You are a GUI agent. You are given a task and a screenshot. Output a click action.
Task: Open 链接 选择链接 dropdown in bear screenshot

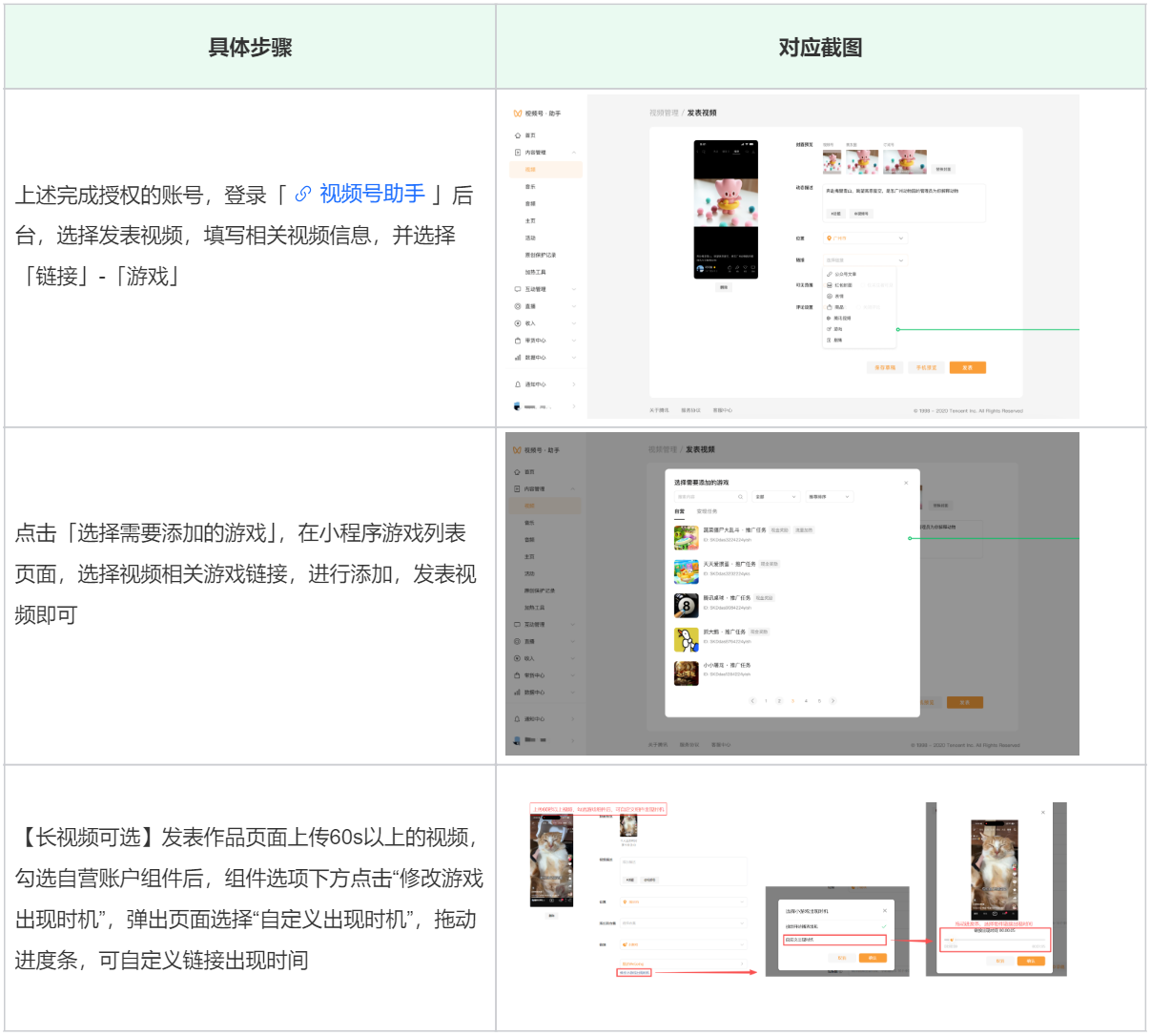pyautogui.click(x=866, y=259)
